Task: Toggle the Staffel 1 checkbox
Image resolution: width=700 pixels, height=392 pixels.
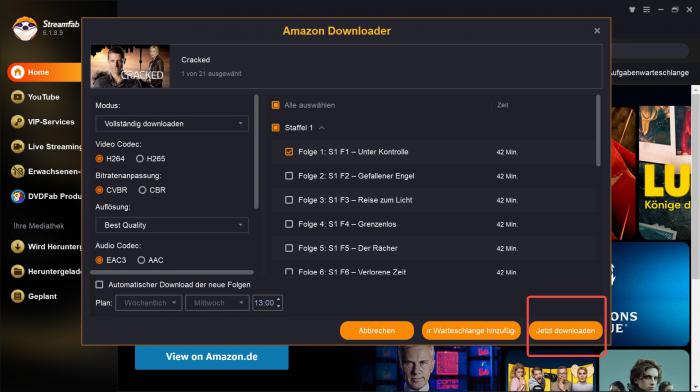Action: point(275,128)
